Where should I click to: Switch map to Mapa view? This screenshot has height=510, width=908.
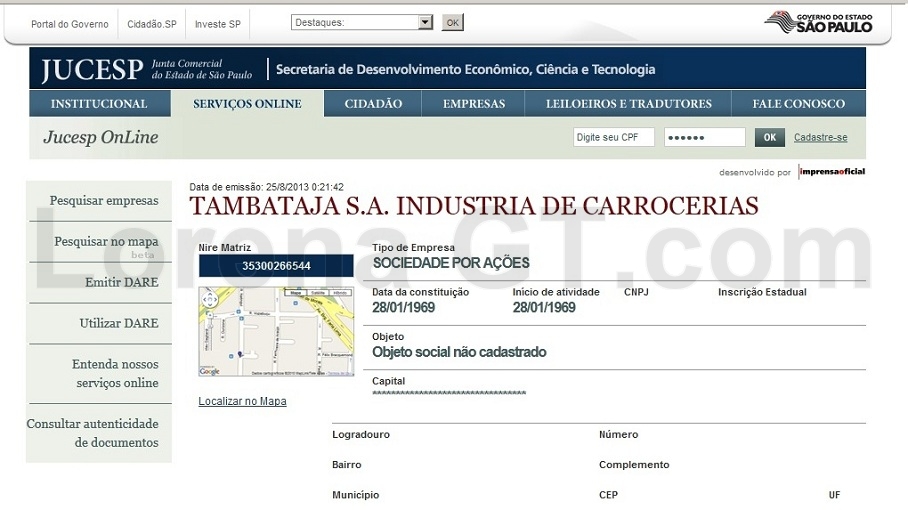(x=296, y=293)
